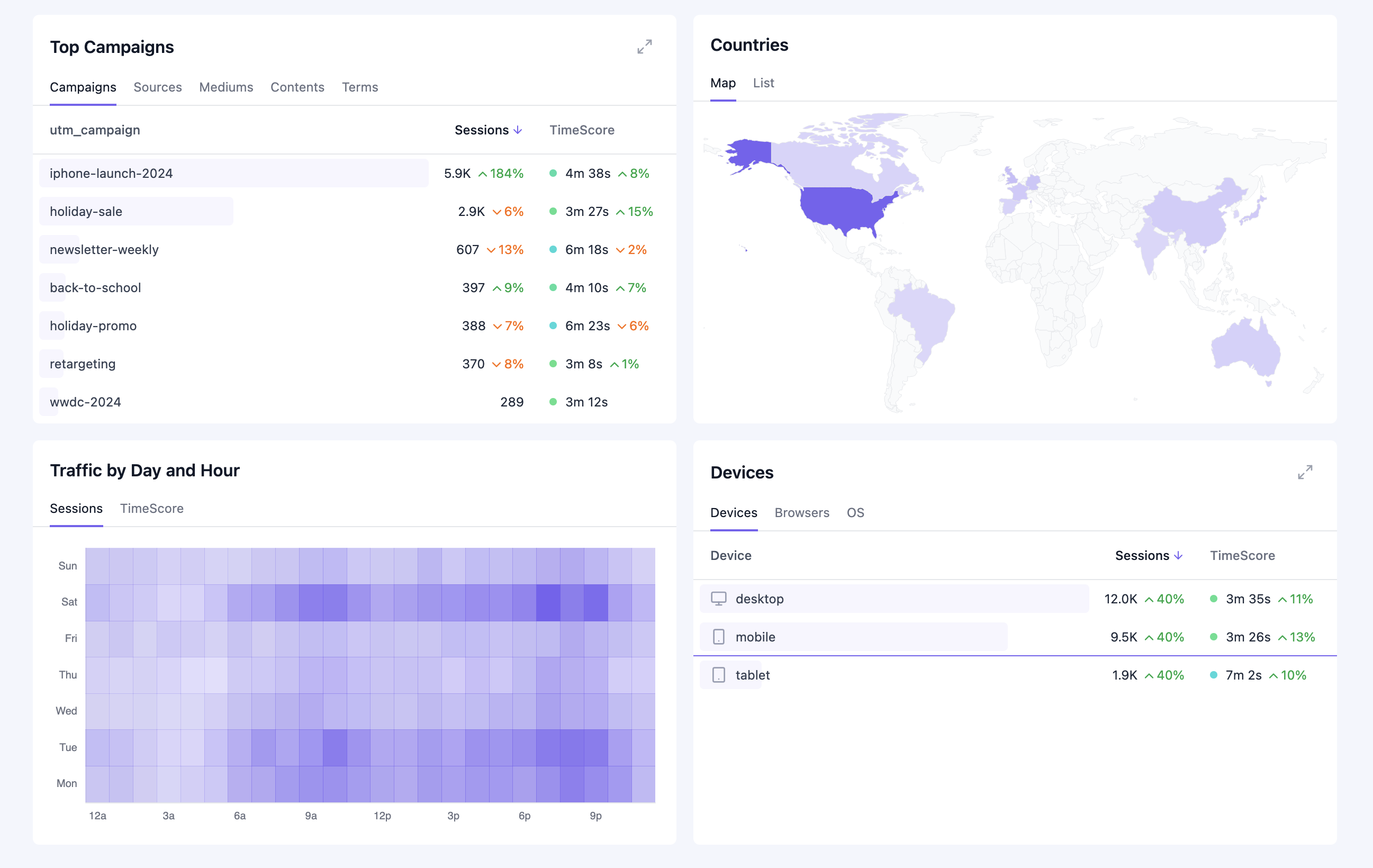Click 12.0K desktop sessions value
The height and width of the screenshot is (868, 1373).
[1121, 598]
